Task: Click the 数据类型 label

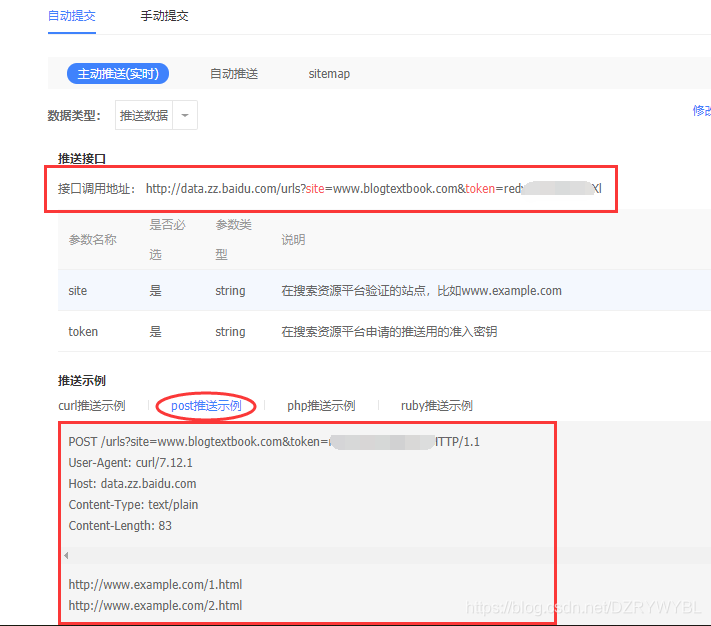Action: coord(74,115)
